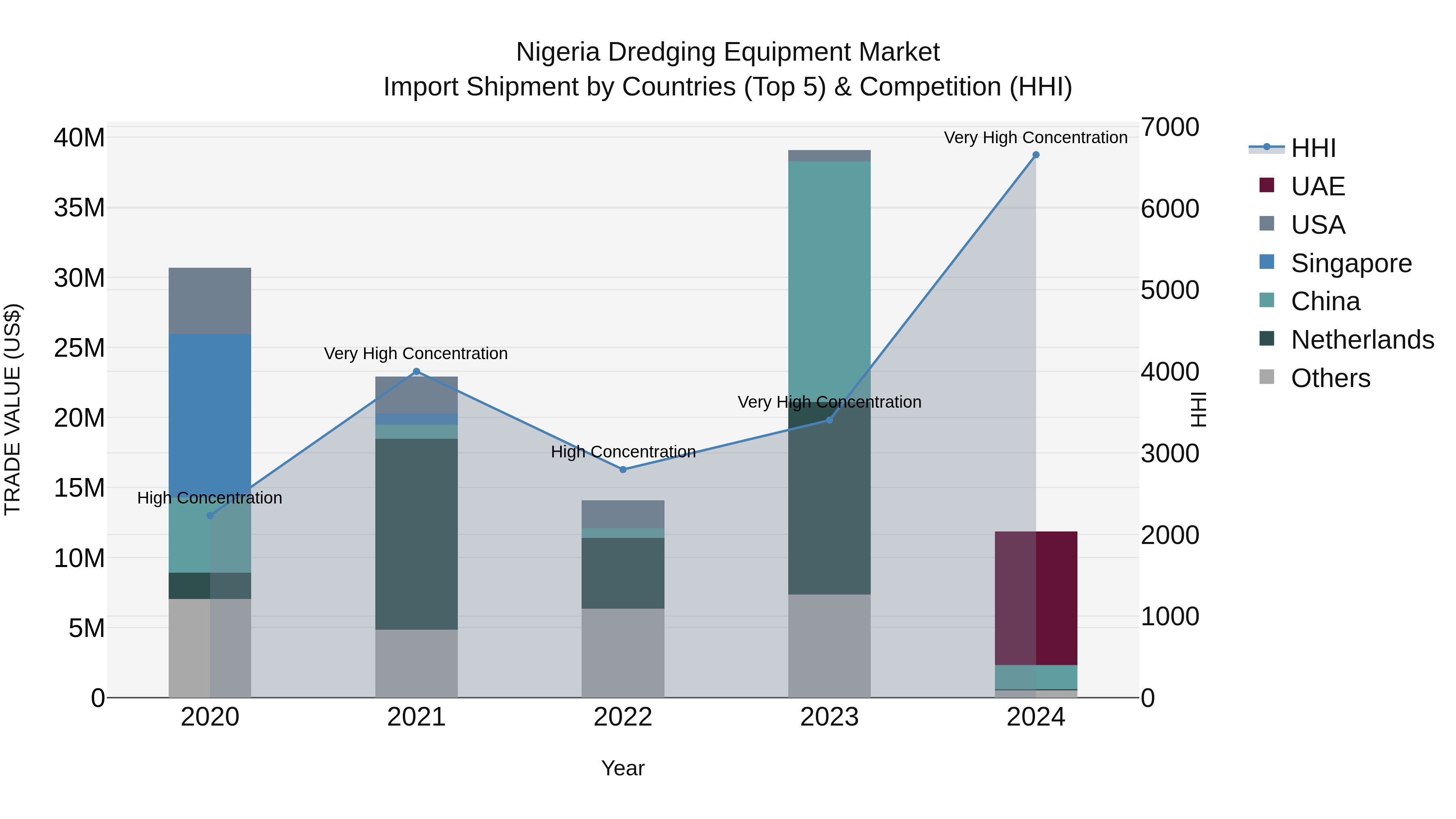
Task: Click the 4000 tick on right axis
Action: 1170,372
